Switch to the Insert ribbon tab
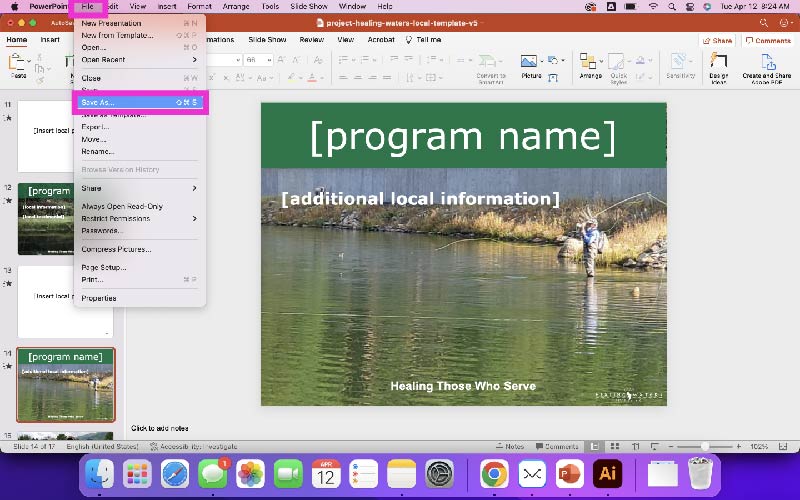 coord(50,40)
